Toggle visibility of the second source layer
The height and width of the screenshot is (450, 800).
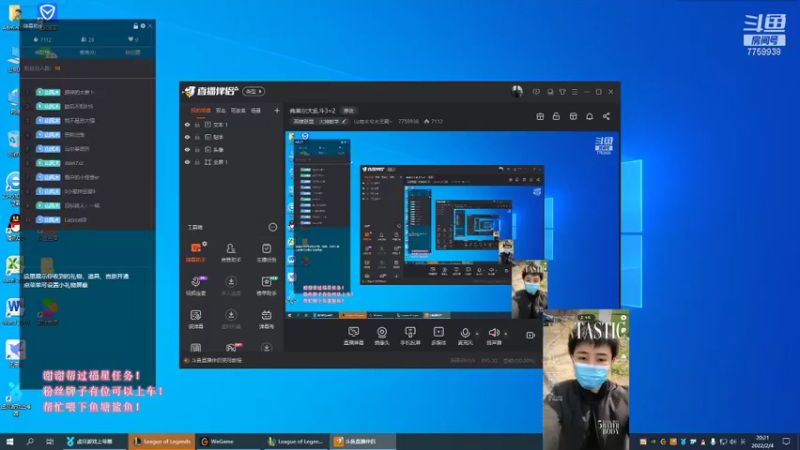187,137
